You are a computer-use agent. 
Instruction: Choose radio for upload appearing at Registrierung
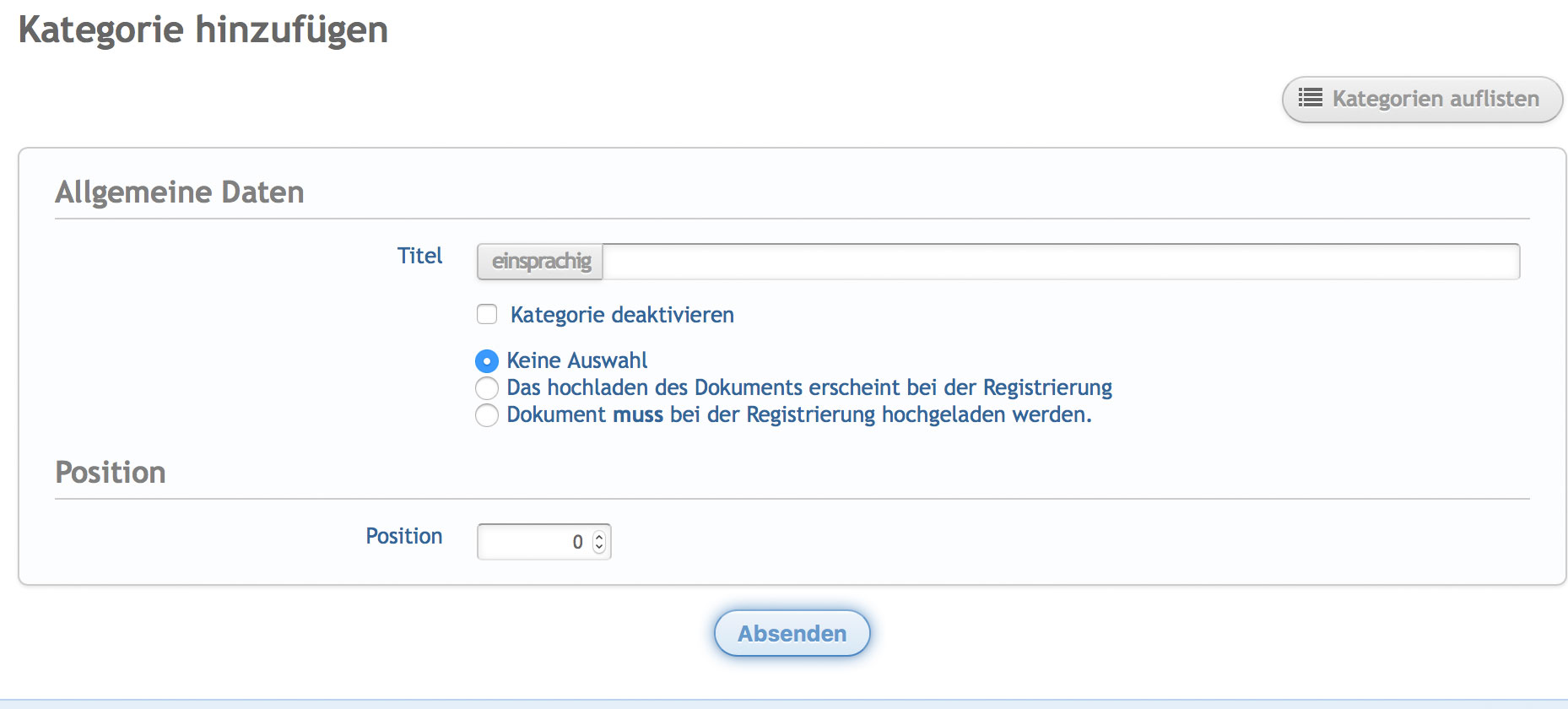click(487, 388)
